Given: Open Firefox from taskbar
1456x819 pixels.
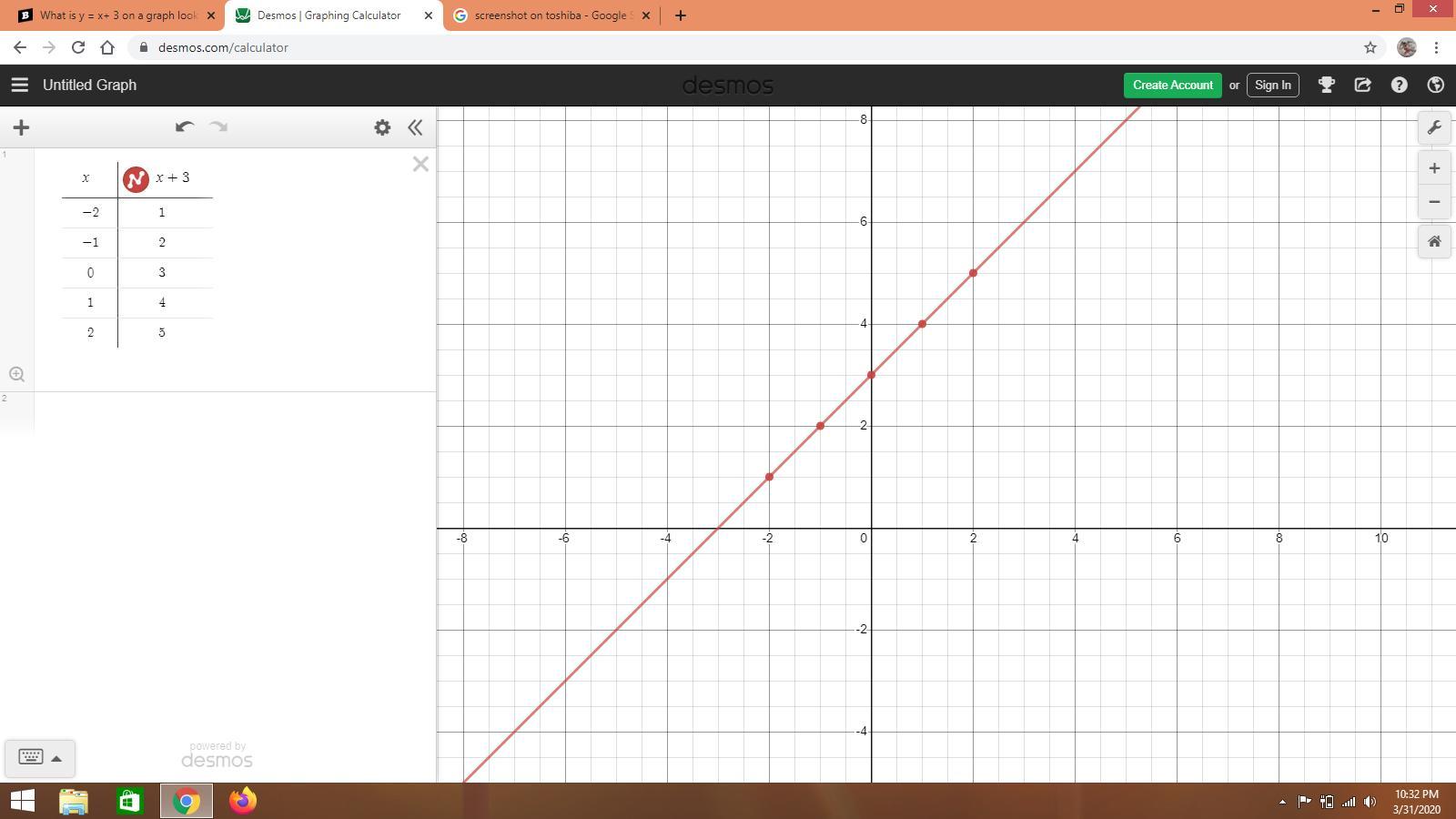Looking at the screenshot, I should [x=243, y=801].
